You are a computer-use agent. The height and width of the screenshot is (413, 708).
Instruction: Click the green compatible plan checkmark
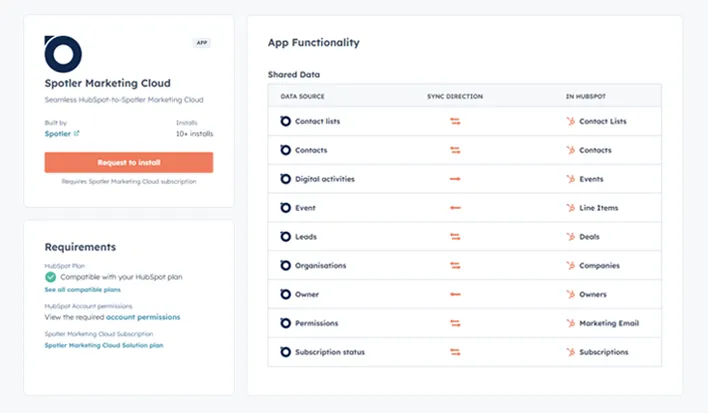coord(51,276)
